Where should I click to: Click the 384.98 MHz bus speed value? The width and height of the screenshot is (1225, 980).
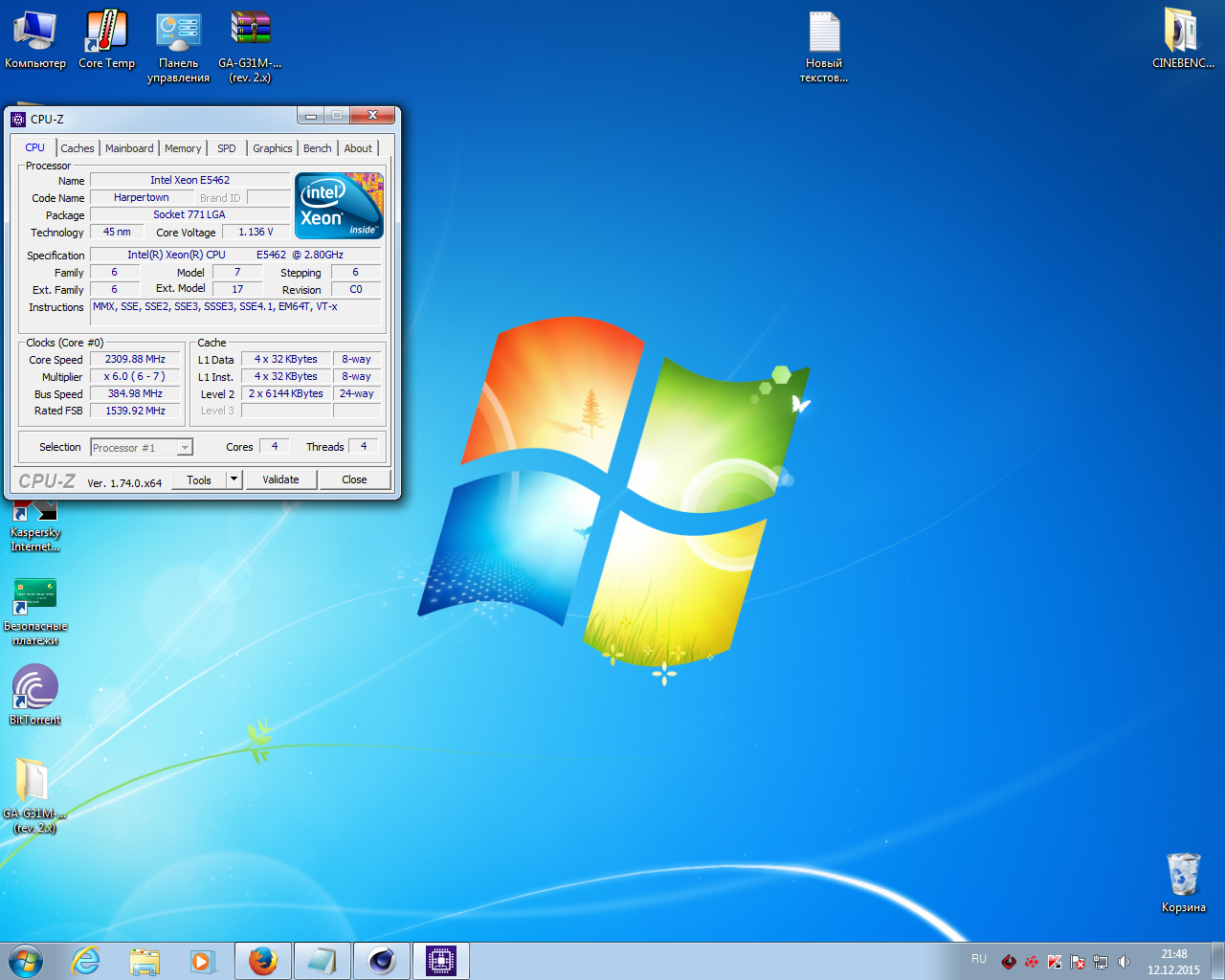[135, 393]
